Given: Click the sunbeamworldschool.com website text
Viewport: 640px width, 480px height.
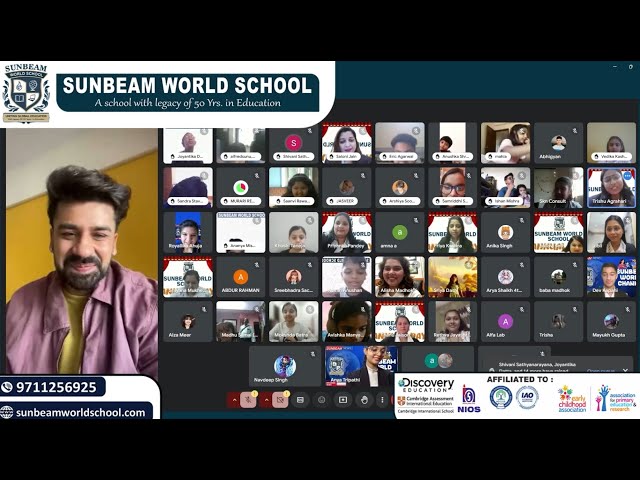Looking at the screenshot, I should click(80, 412).
